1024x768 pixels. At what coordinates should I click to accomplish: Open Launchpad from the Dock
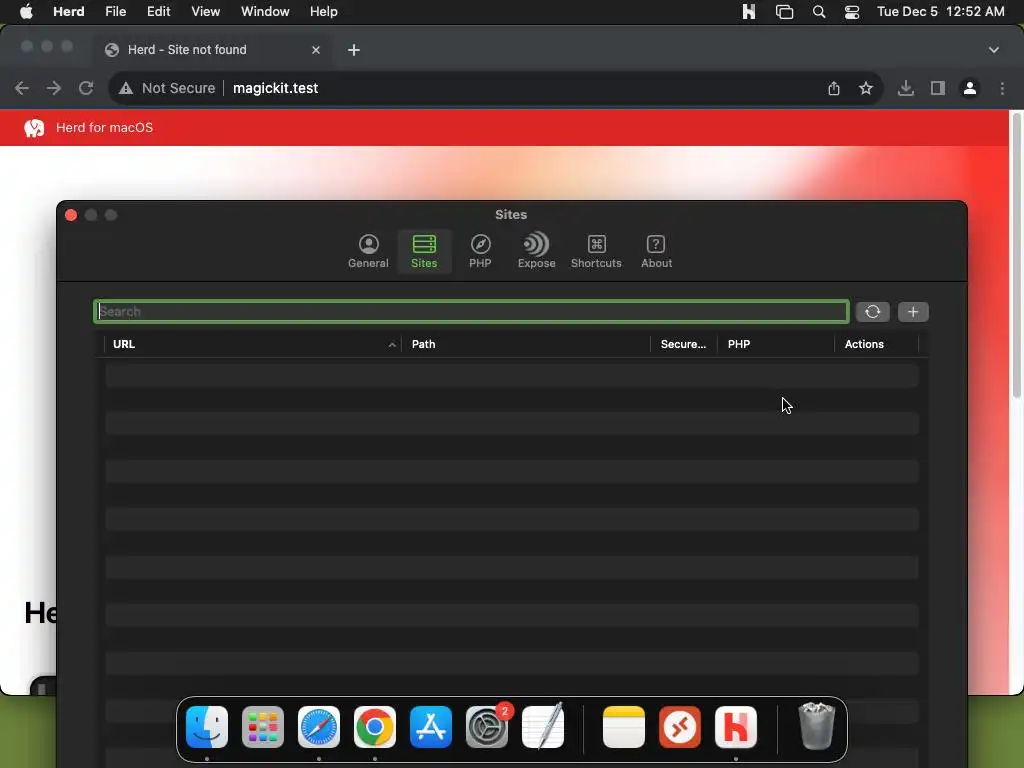click(x=263, y=727)
